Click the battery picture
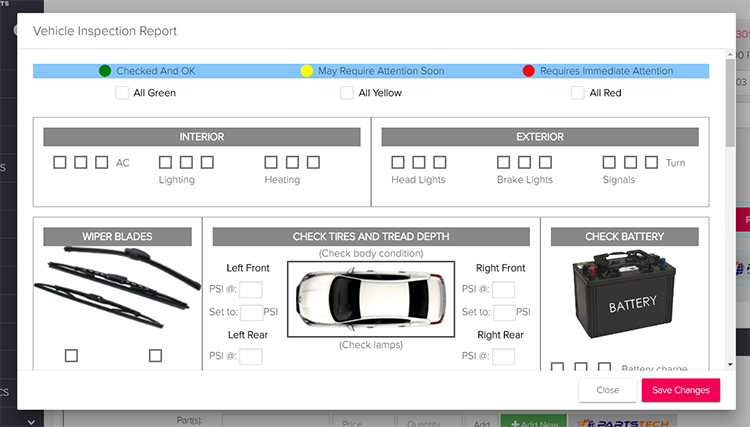This screenshot has height=427, width=750. click(x=624, y=294)
